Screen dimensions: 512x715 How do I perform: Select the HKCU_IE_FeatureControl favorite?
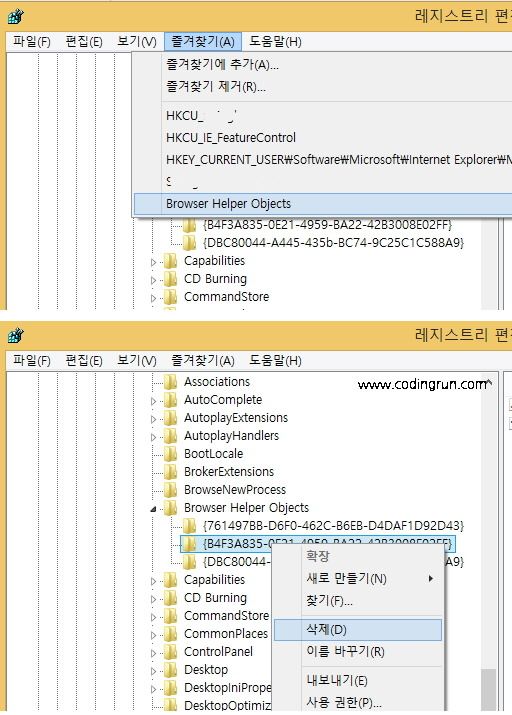tap(231, 137)
